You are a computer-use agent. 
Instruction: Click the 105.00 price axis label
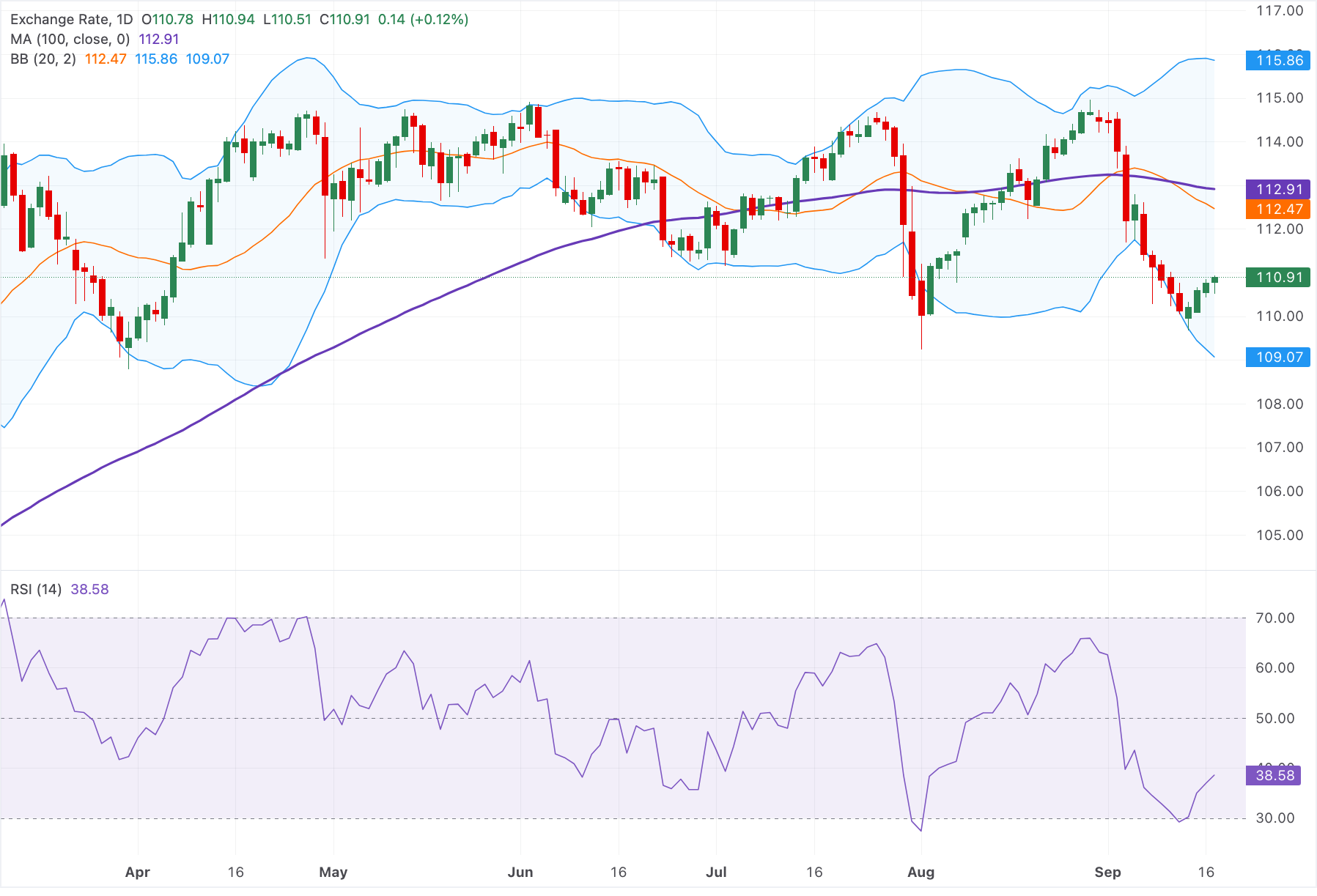[1280, 536]
